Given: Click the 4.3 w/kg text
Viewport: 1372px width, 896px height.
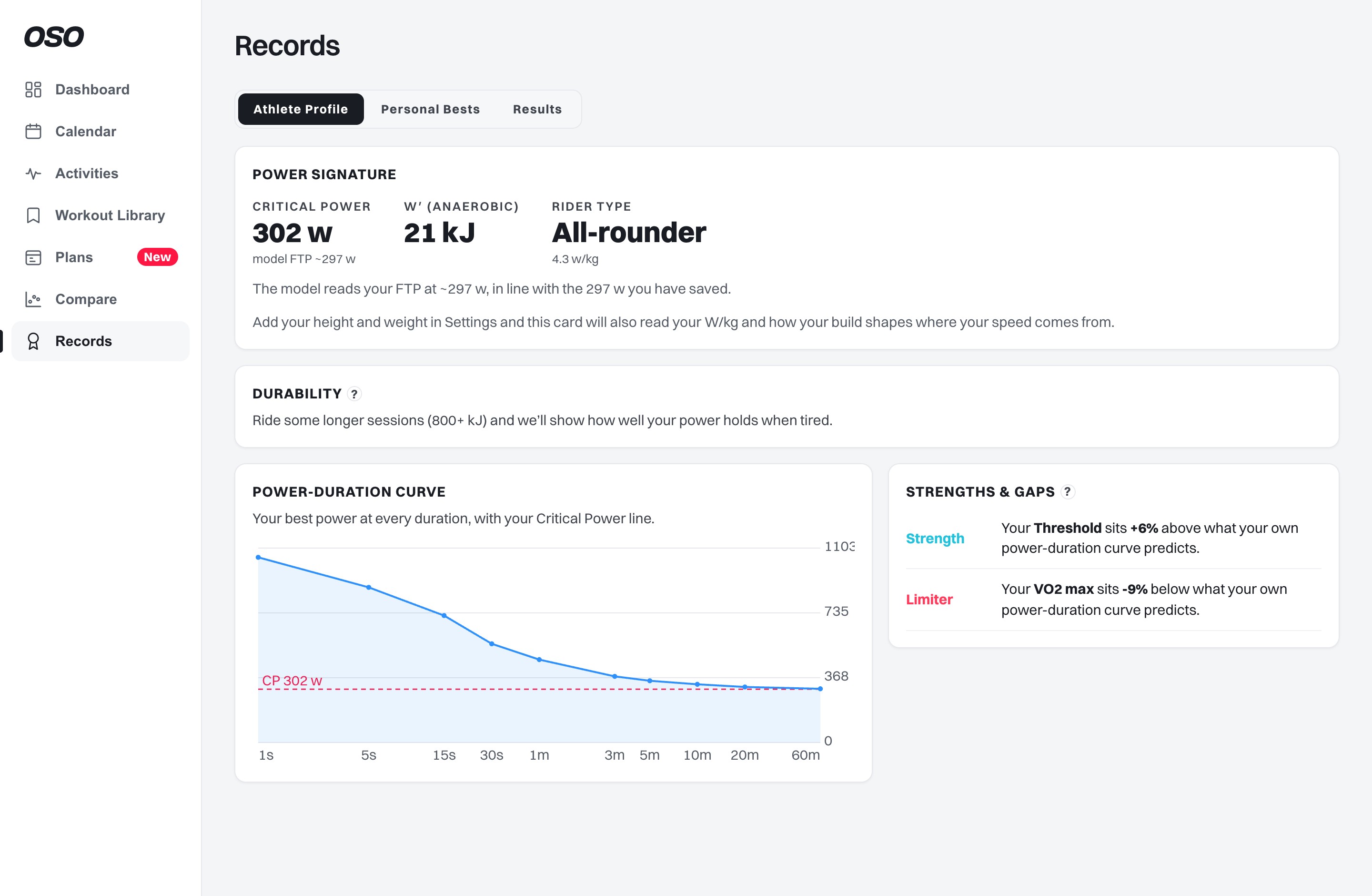Looking at the screenshot, I should click(x=575, y=259).
